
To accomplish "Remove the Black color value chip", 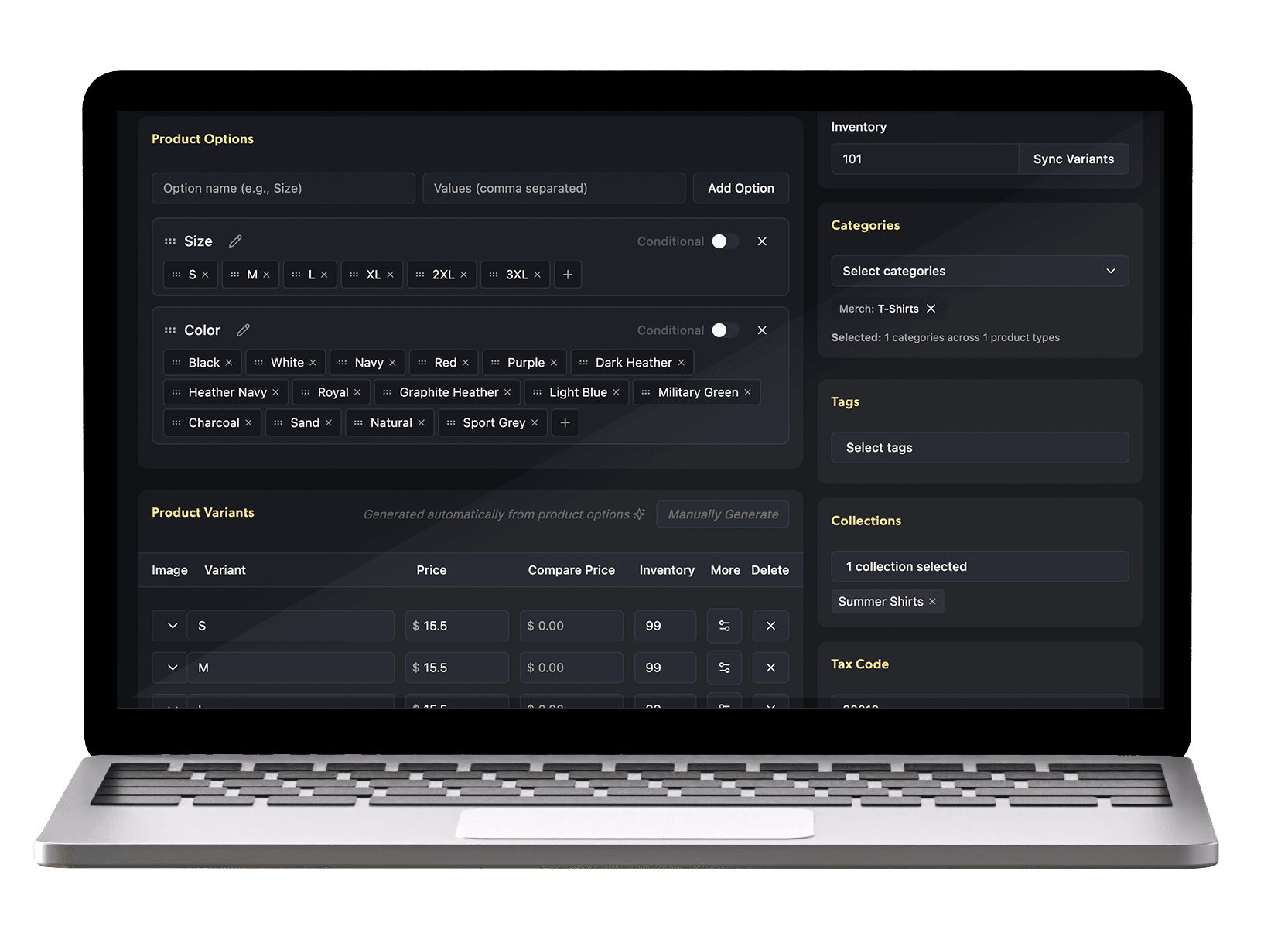I will click(x=229, y=362).
